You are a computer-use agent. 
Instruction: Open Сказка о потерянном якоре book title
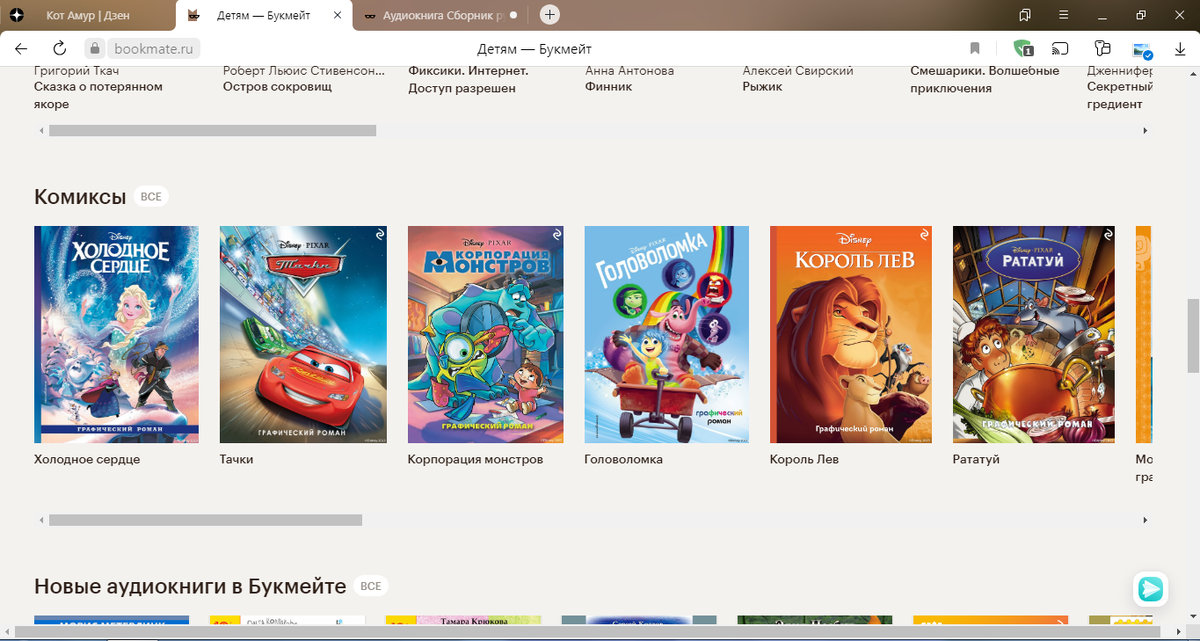coord(98,96)
